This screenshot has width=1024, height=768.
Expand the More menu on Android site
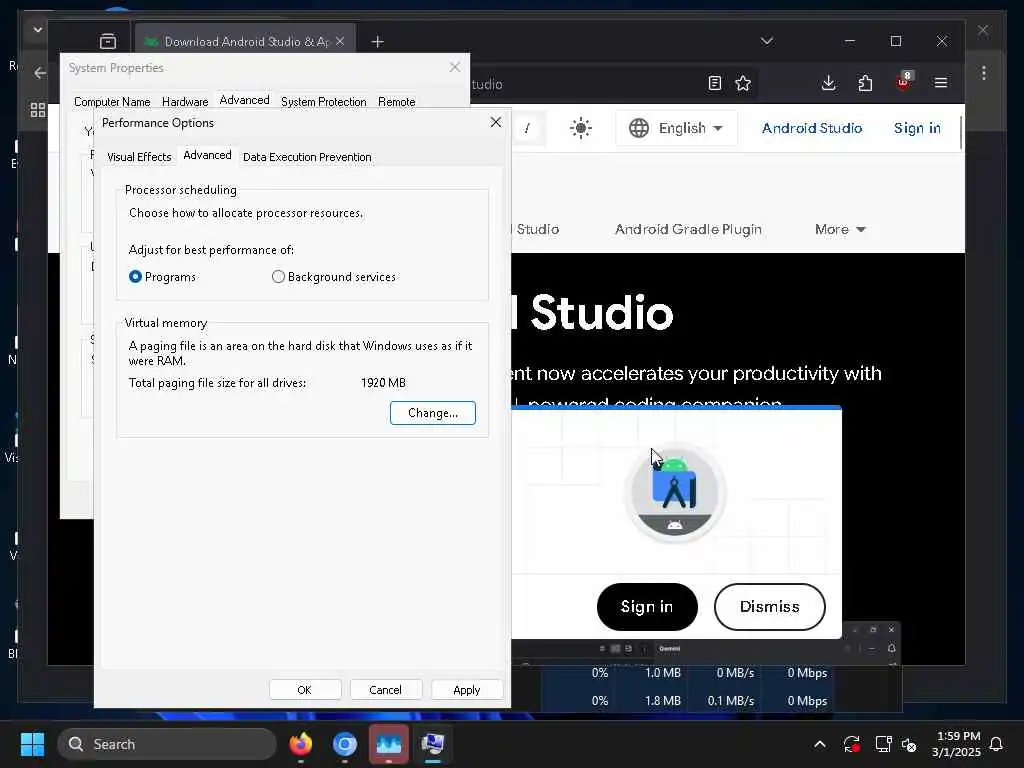click(x=840, y=229)
